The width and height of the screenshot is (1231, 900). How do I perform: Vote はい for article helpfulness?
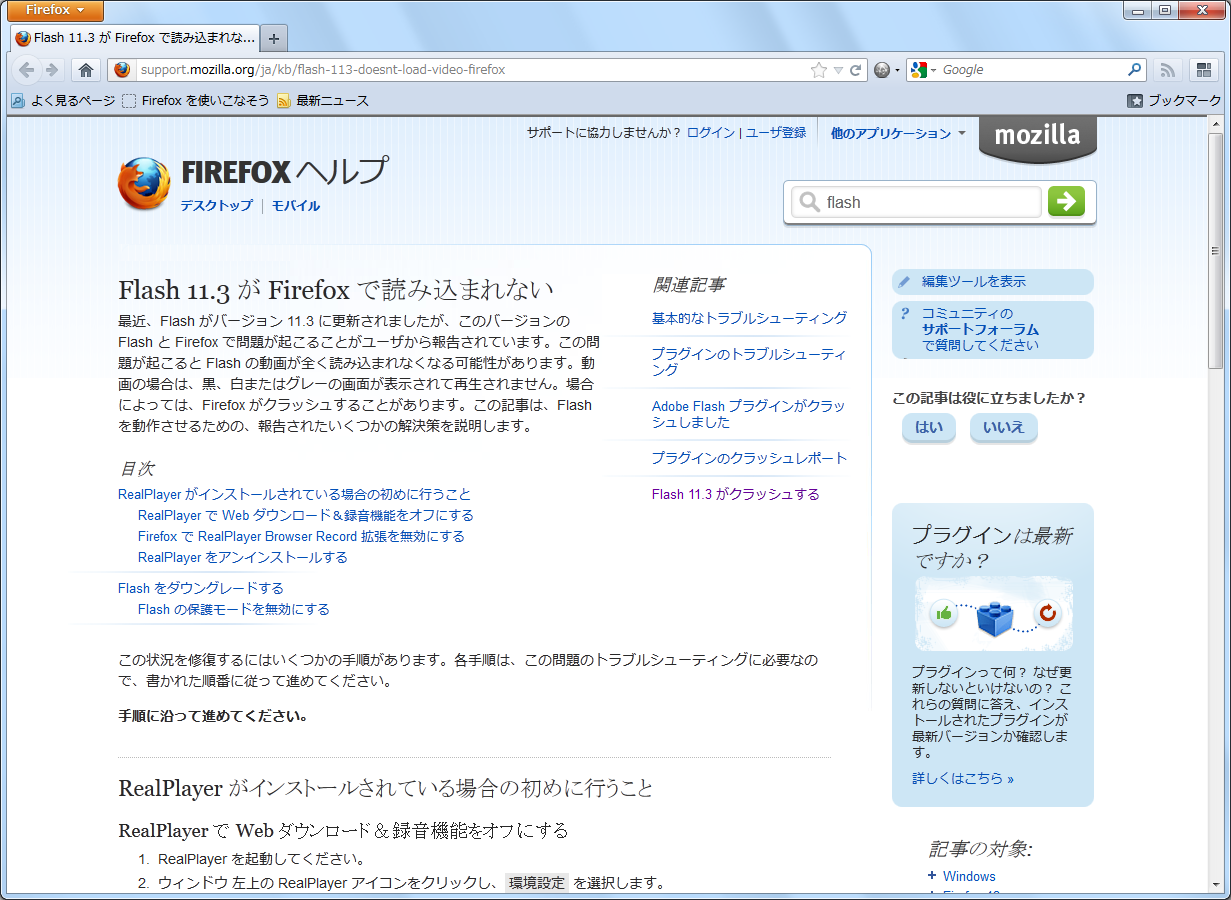(929, 428)
